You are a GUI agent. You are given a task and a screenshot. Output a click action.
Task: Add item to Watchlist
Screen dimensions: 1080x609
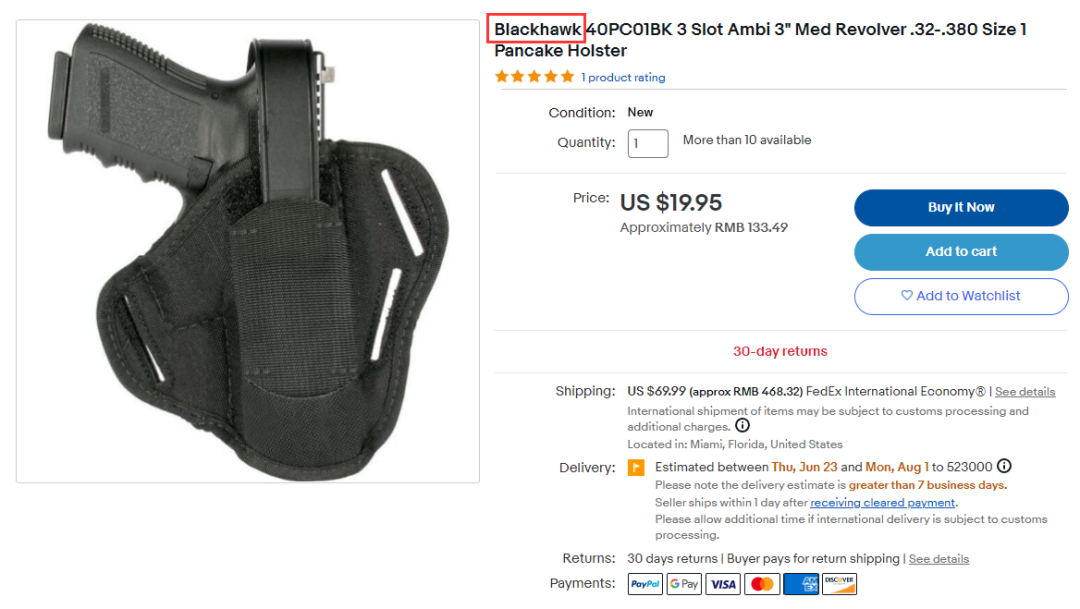coord(961,296)
